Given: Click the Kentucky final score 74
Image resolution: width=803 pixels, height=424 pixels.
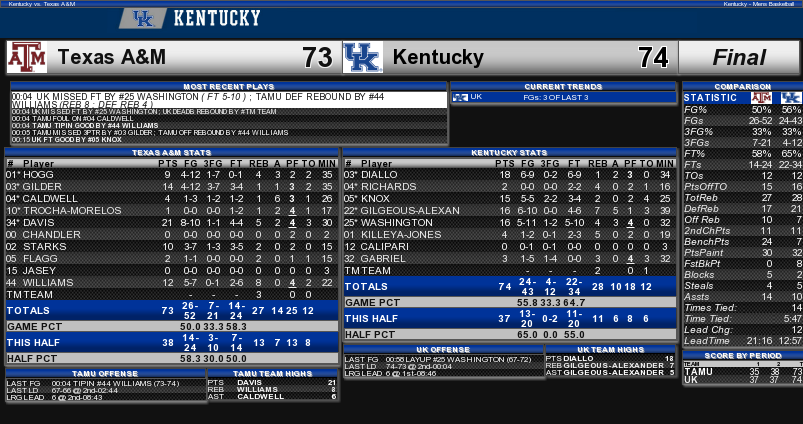Looking at the screenshot, I should click(653, 57).
